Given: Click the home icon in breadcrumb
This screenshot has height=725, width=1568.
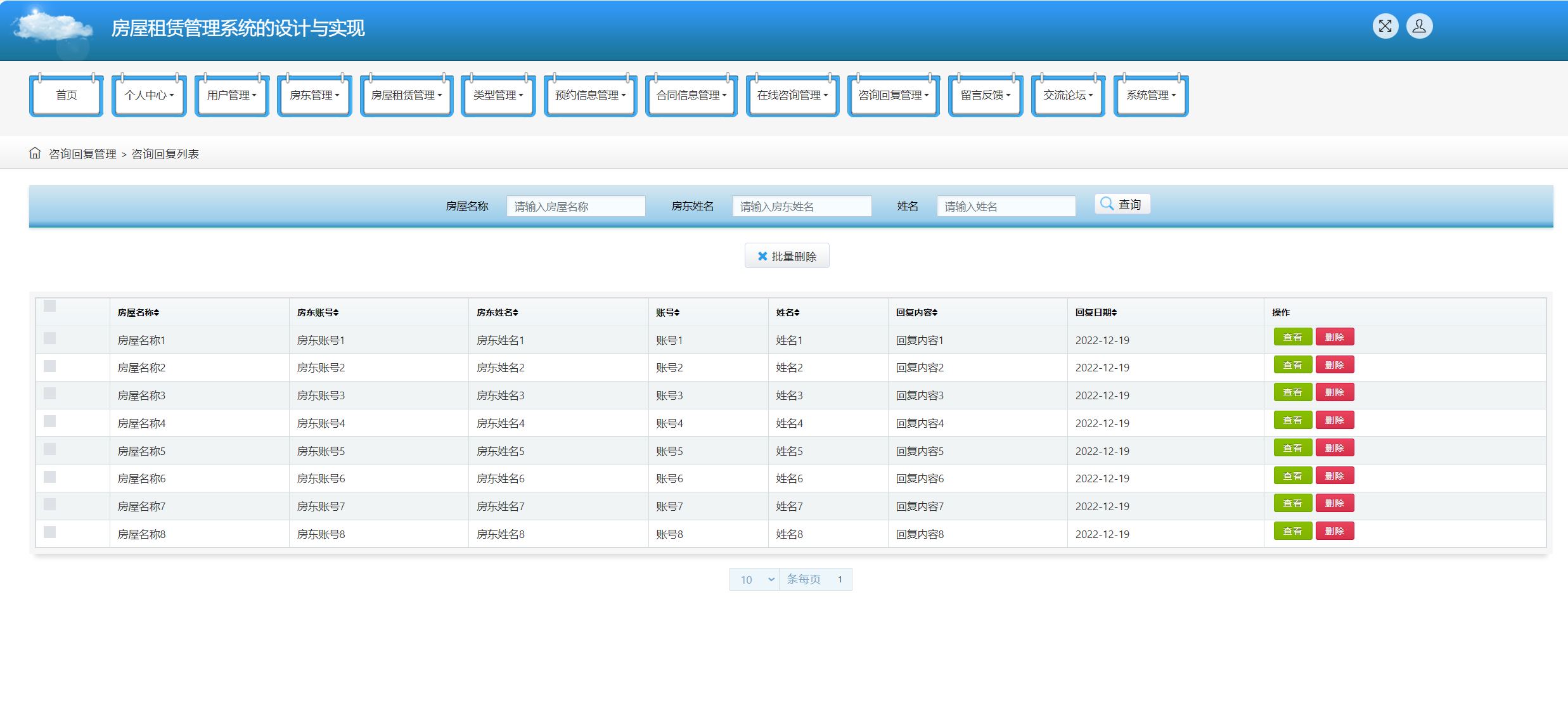Looking at the screenshot, I should coord(35,153).
